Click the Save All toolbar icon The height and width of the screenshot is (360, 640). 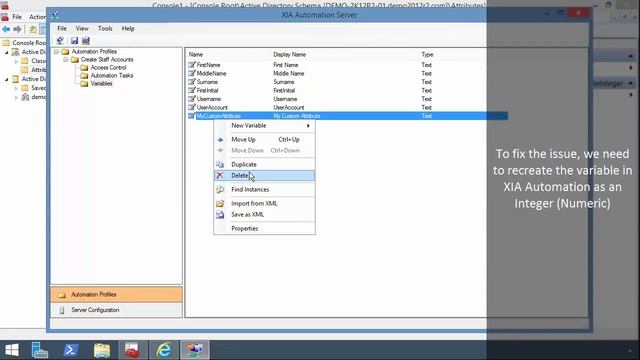point(86,40)
